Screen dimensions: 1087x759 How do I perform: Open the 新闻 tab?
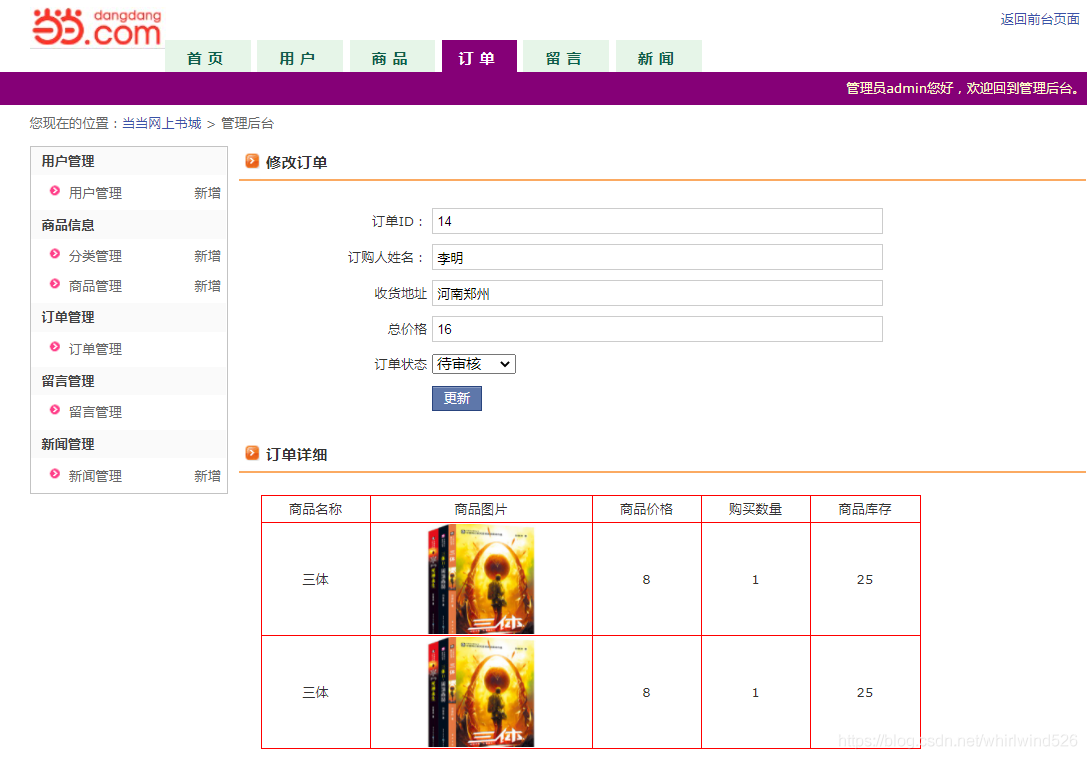(659, 57)
